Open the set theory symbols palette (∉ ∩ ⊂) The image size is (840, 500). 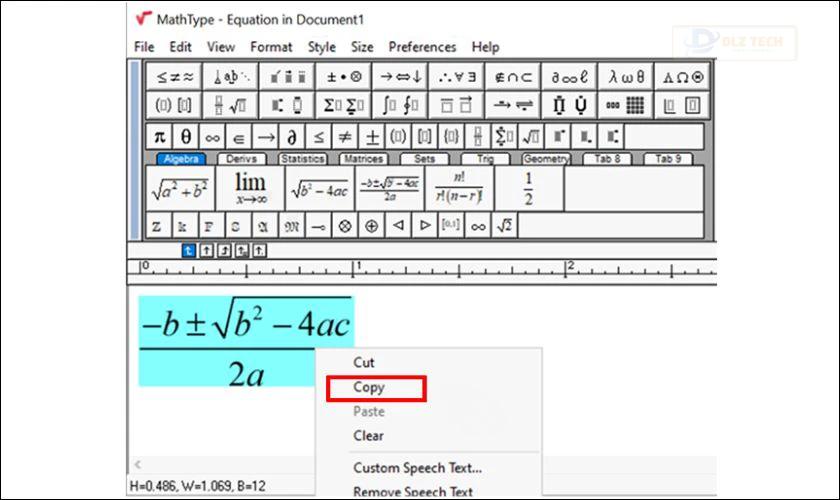[513, 77]
